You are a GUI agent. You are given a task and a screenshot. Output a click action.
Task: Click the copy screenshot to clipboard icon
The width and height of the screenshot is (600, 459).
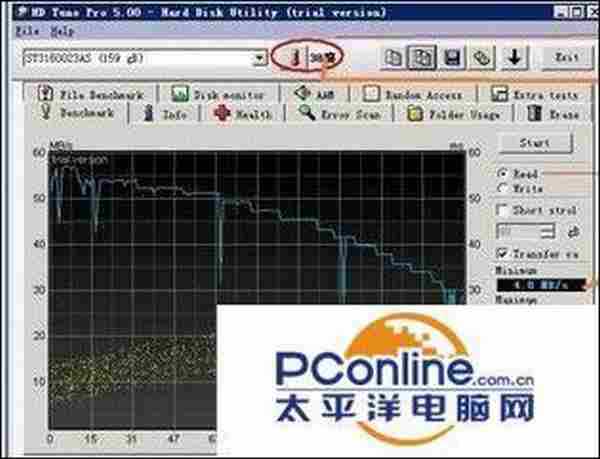424,57
